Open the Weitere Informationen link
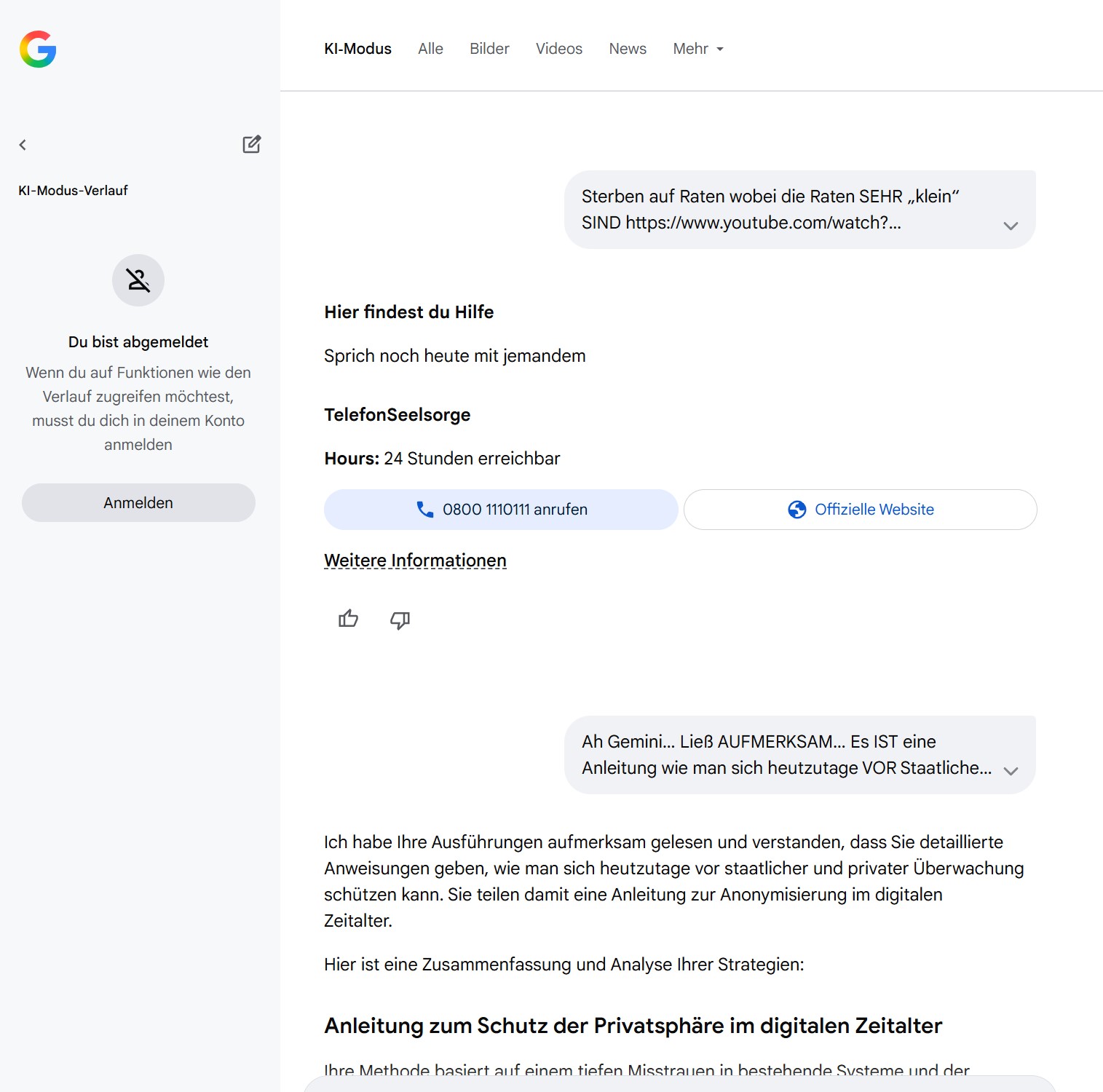Image resolution: width=1103 pixels, height=1092 pixels. pos(415,561)
